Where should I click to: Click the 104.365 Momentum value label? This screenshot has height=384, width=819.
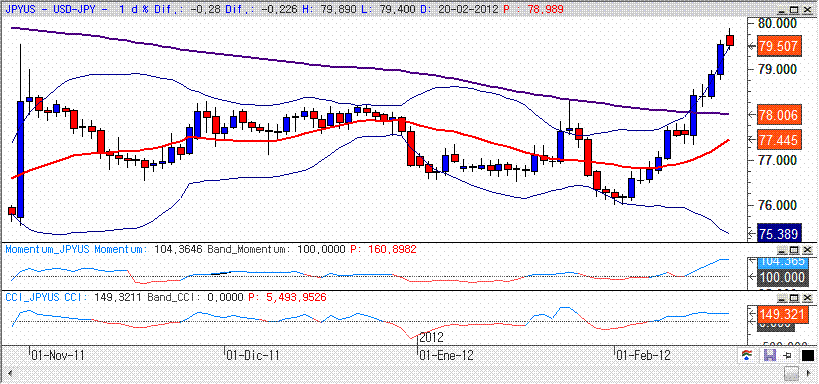782,262
